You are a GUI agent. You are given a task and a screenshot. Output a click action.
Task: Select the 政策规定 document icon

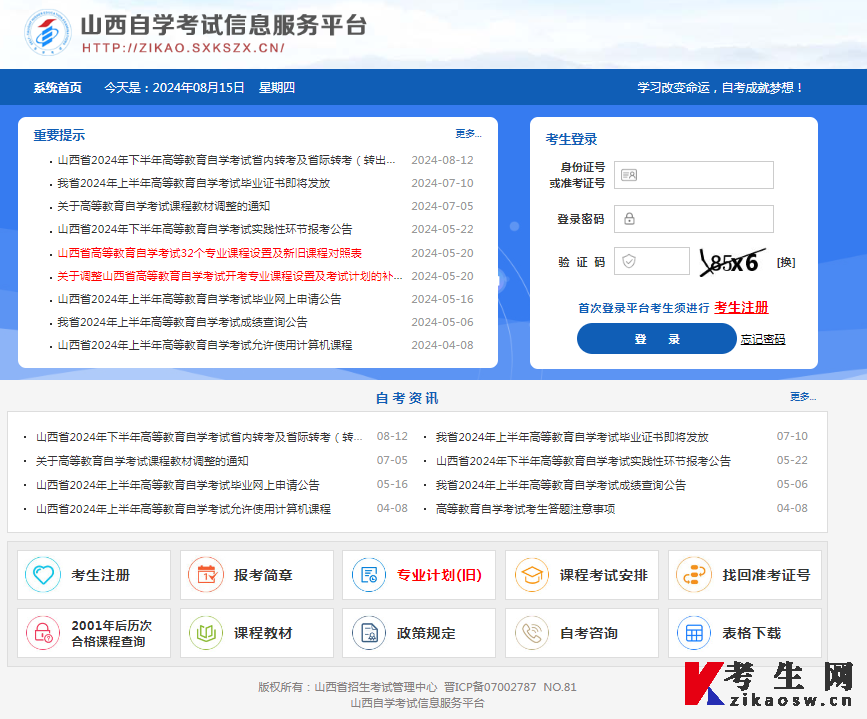(x=368, y=632)
